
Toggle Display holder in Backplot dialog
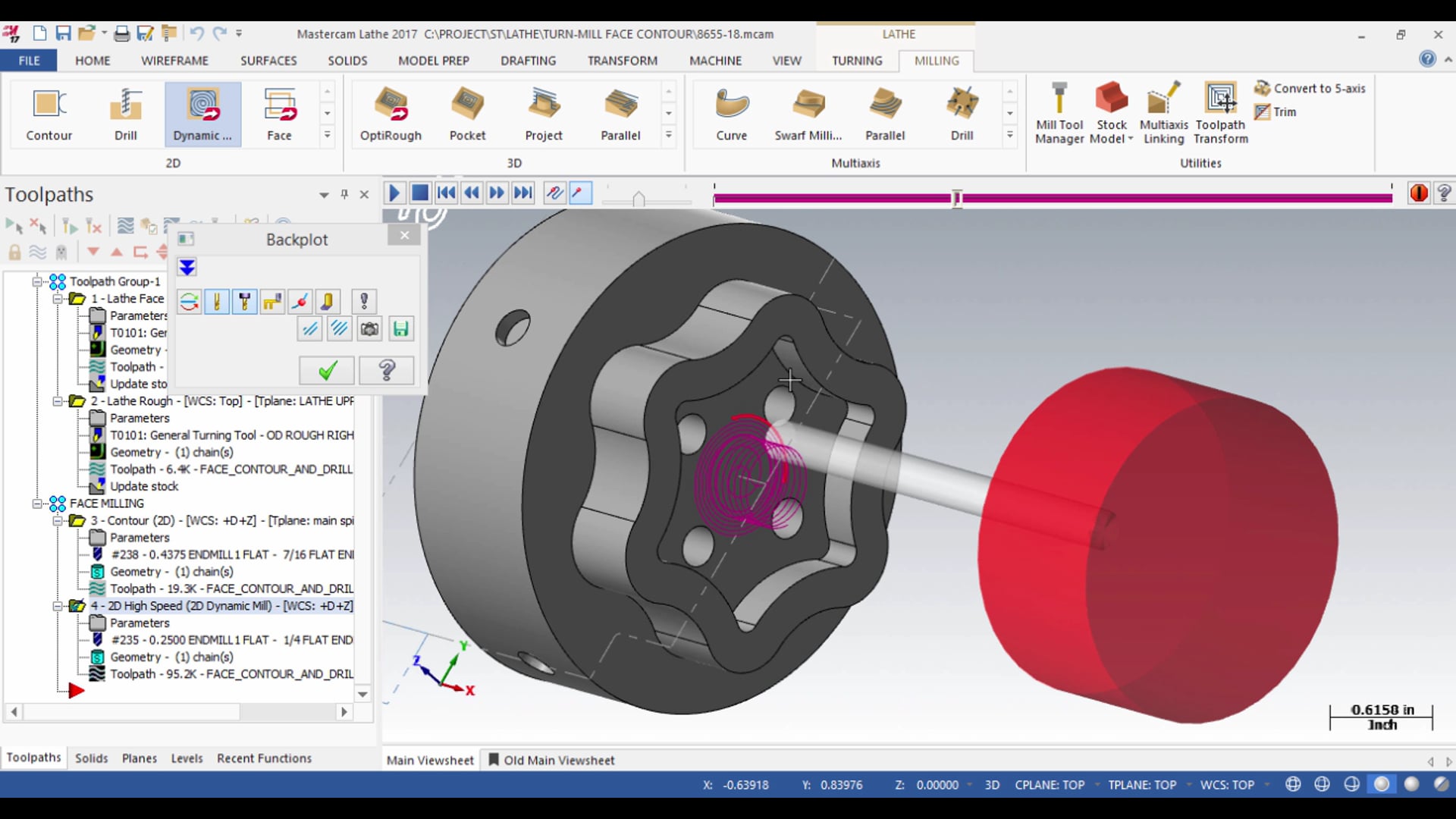[x=244, y=301]
